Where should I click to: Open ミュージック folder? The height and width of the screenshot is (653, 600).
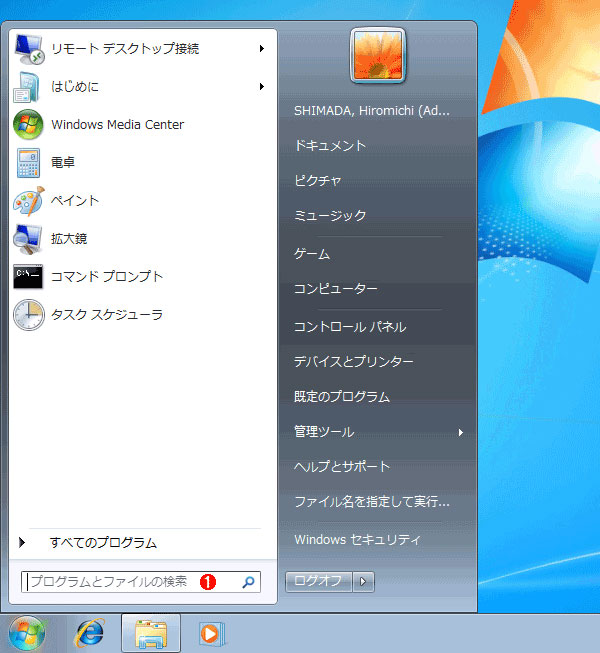[330, 215]
